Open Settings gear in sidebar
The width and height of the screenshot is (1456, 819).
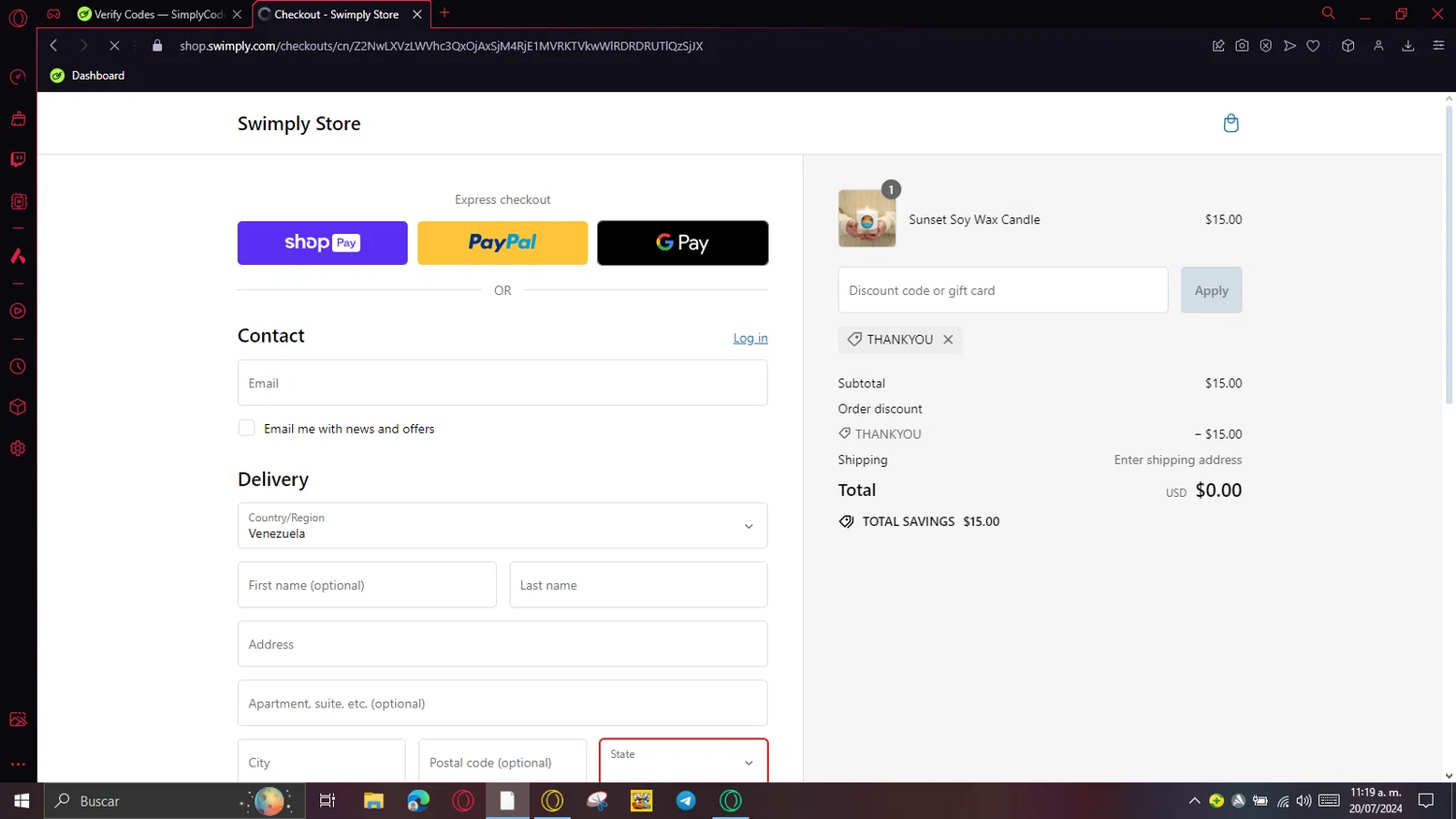click(17, 448)
